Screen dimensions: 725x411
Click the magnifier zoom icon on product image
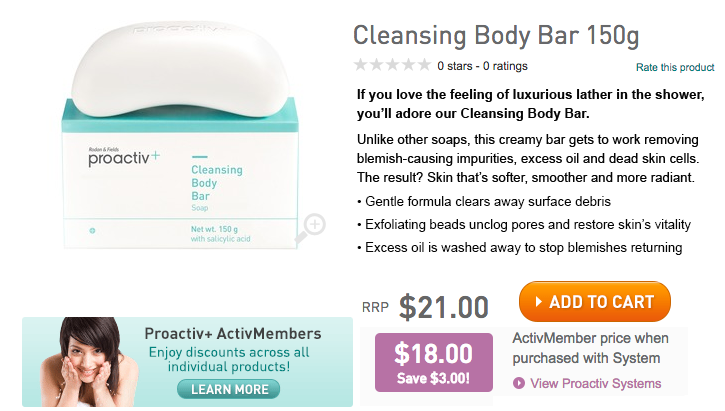(310, 228)
